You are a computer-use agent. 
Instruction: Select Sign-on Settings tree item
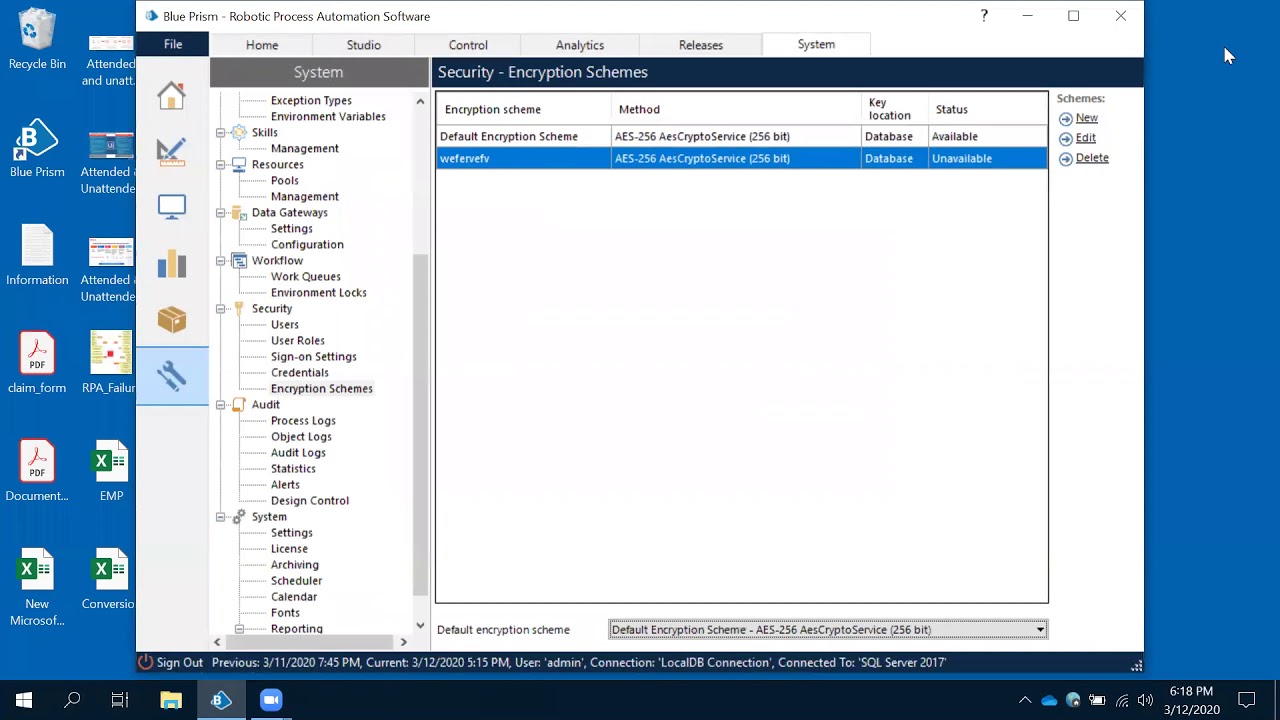pos(313,357)
